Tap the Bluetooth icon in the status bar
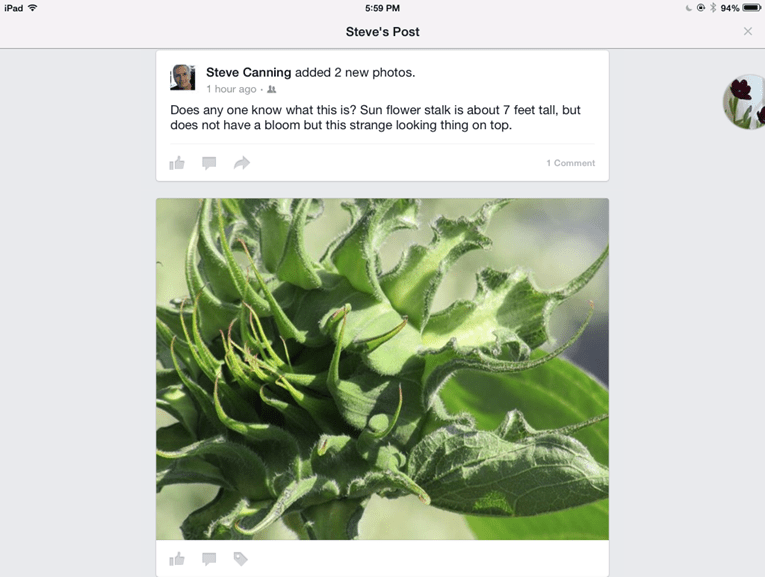The height and width of the screenshot is (577, 765). coord(713,8)
